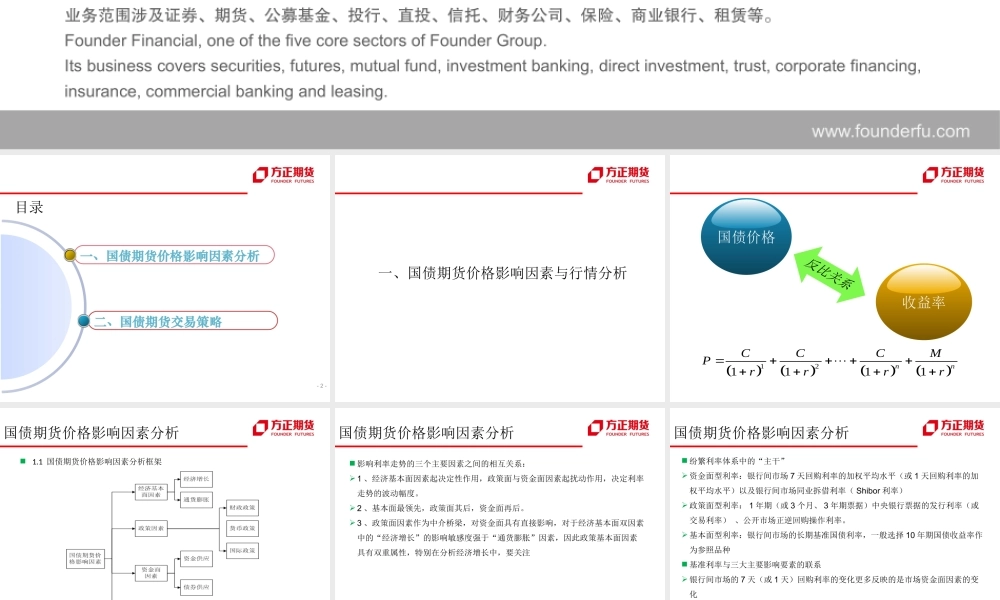Expand the 资金面因素 node
The height and width of the screenshot is (600, 1000).
(x=152, y=572)
